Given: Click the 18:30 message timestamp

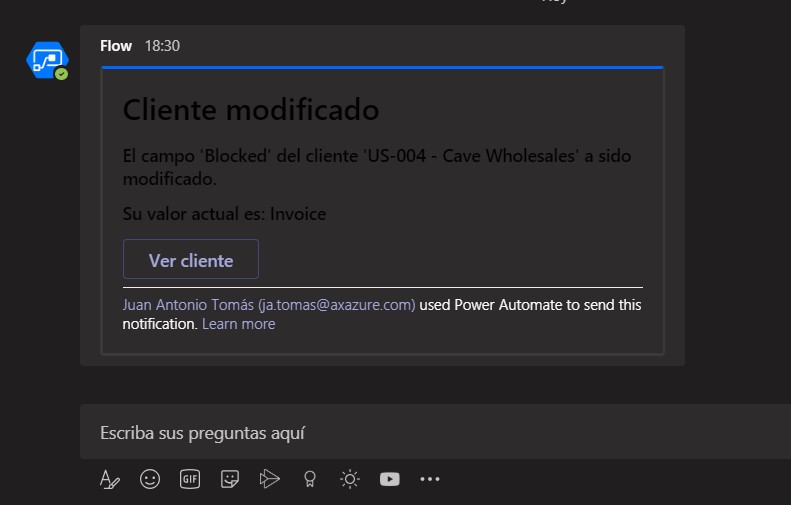Looking at the screenshot, I should [162, 46].
